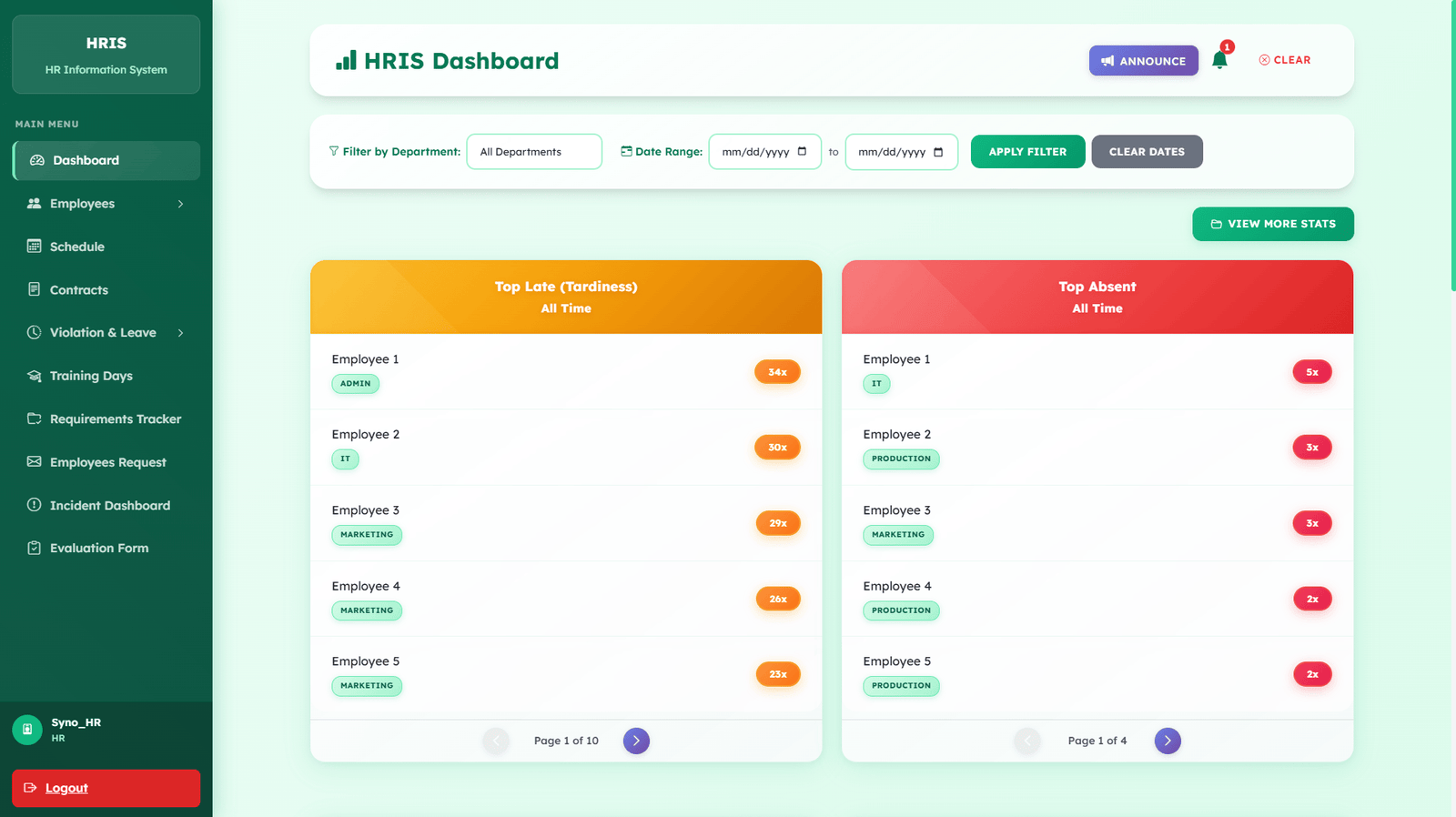Image resolution: width=1456 pixels, height=817 pixels.
Task: Click the notification bell icon
Action: point(1219,60)
